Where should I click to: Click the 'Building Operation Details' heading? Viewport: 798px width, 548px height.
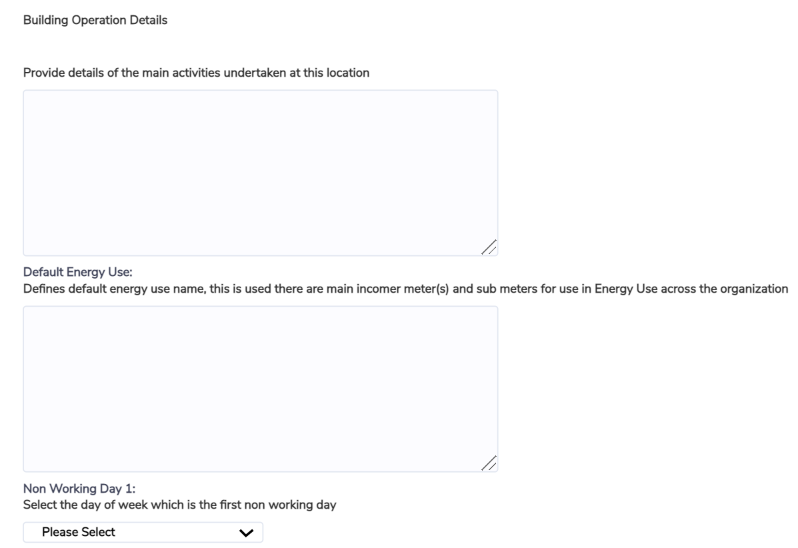click(95, 20)
